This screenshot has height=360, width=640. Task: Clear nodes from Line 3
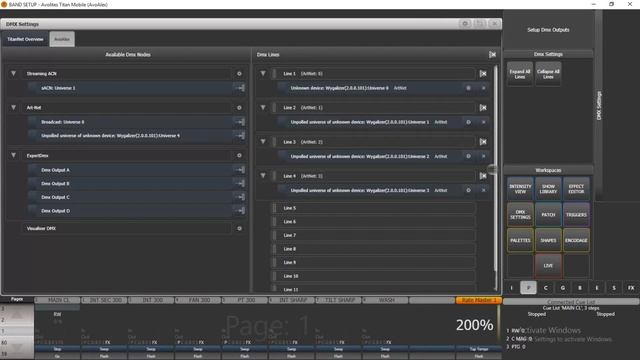(x=483, y=142)
